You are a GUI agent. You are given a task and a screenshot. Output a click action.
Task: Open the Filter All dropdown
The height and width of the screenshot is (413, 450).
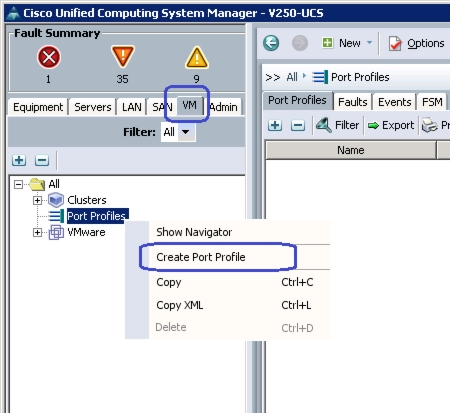[178, 132]
